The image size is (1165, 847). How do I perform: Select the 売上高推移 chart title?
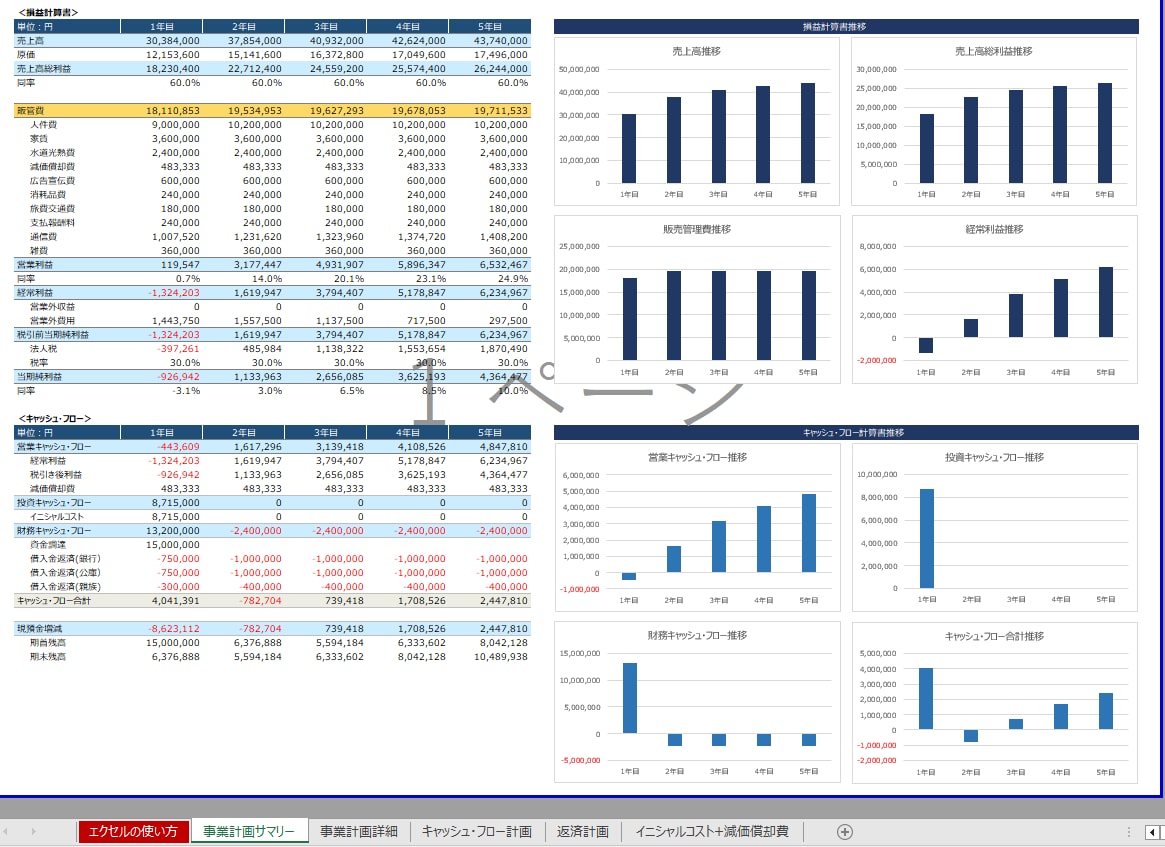point(696,51)
